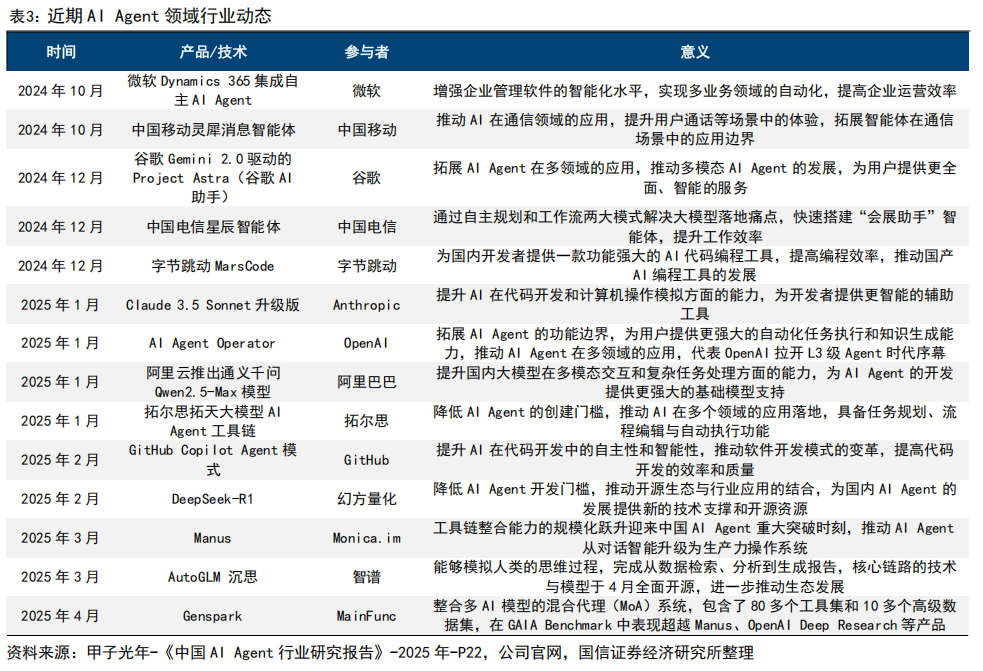Click the 时间 column header

61,52
